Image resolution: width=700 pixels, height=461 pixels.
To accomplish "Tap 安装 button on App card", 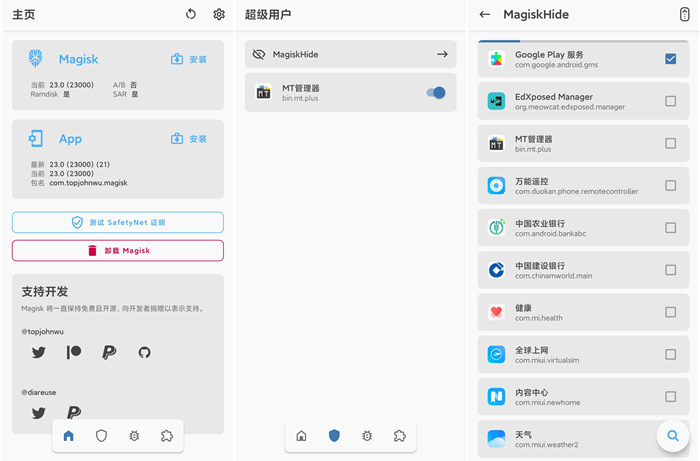I will pos(188,139).
